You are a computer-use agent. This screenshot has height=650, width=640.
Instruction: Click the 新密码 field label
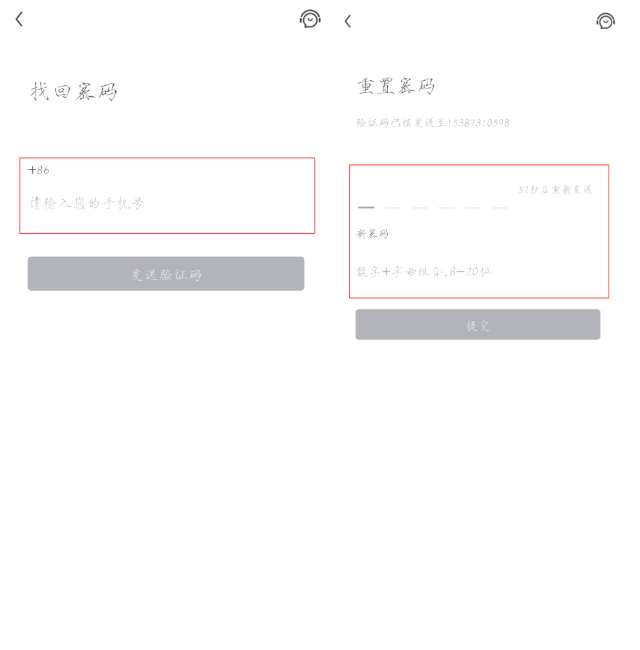pyautogui.click(x=373, y=234)
